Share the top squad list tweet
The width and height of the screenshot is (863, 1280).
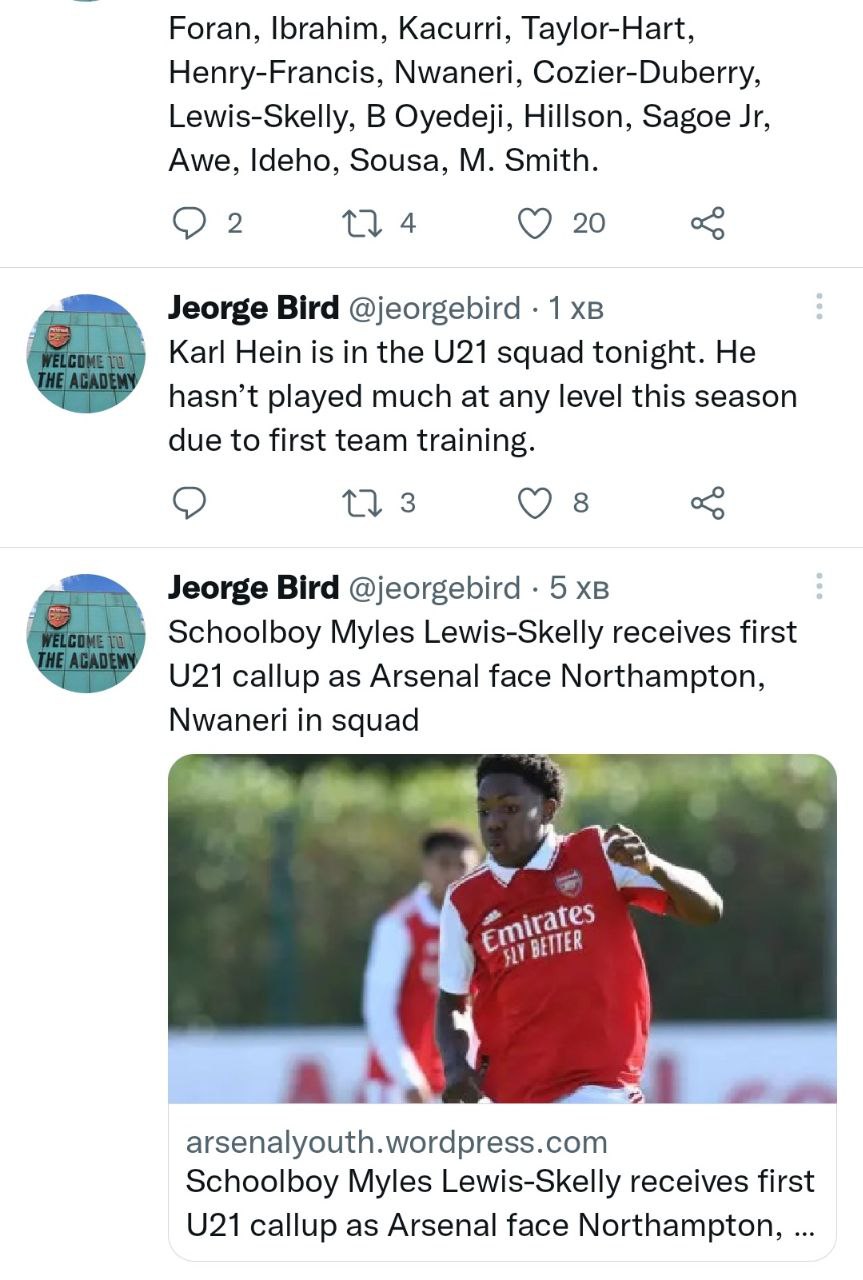coord(707,223)
